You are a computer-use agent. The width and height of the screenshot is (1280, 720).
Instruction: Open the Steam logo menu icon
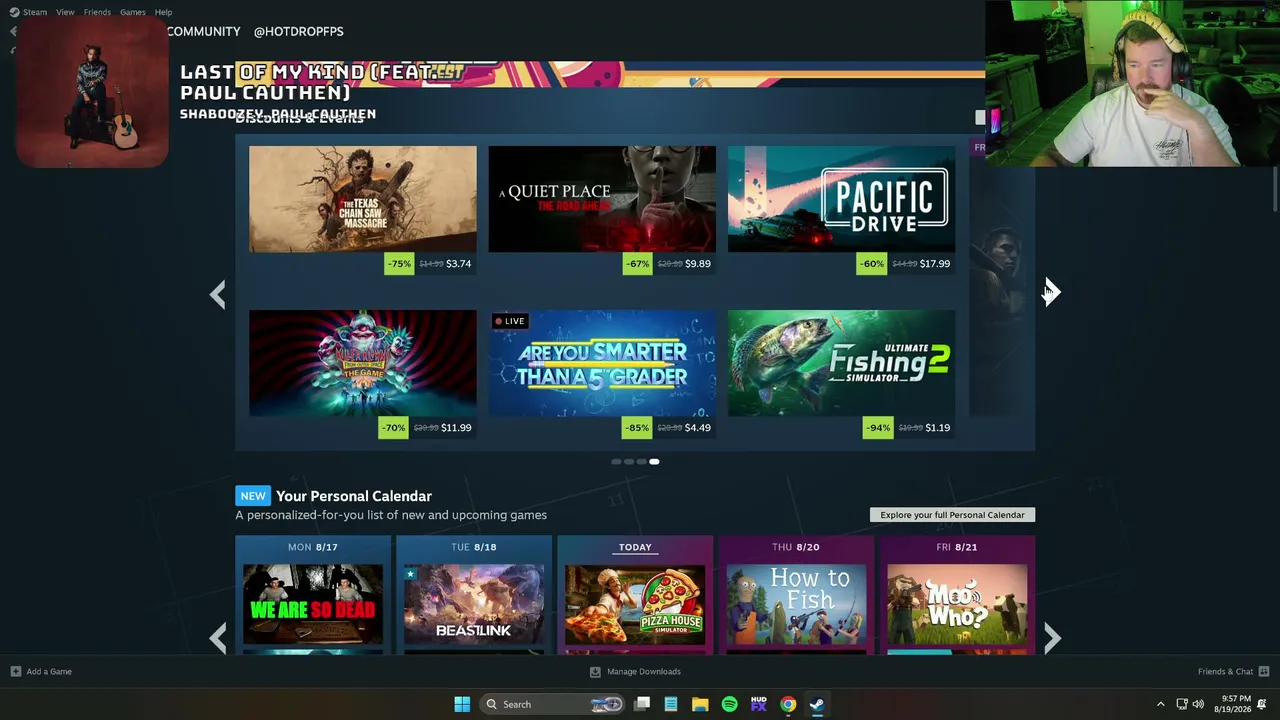click(x=14, y=12)
